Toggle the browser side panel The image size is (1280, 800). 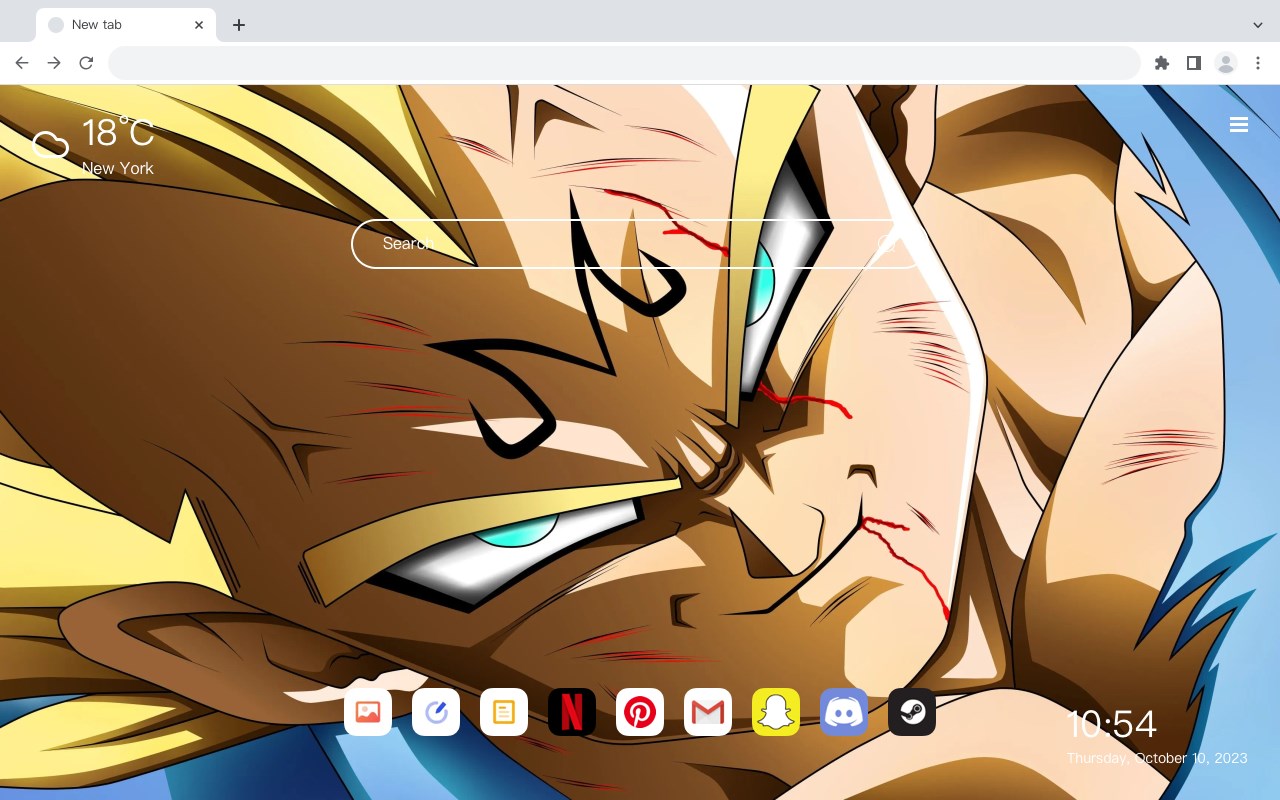pos(1193,63)
